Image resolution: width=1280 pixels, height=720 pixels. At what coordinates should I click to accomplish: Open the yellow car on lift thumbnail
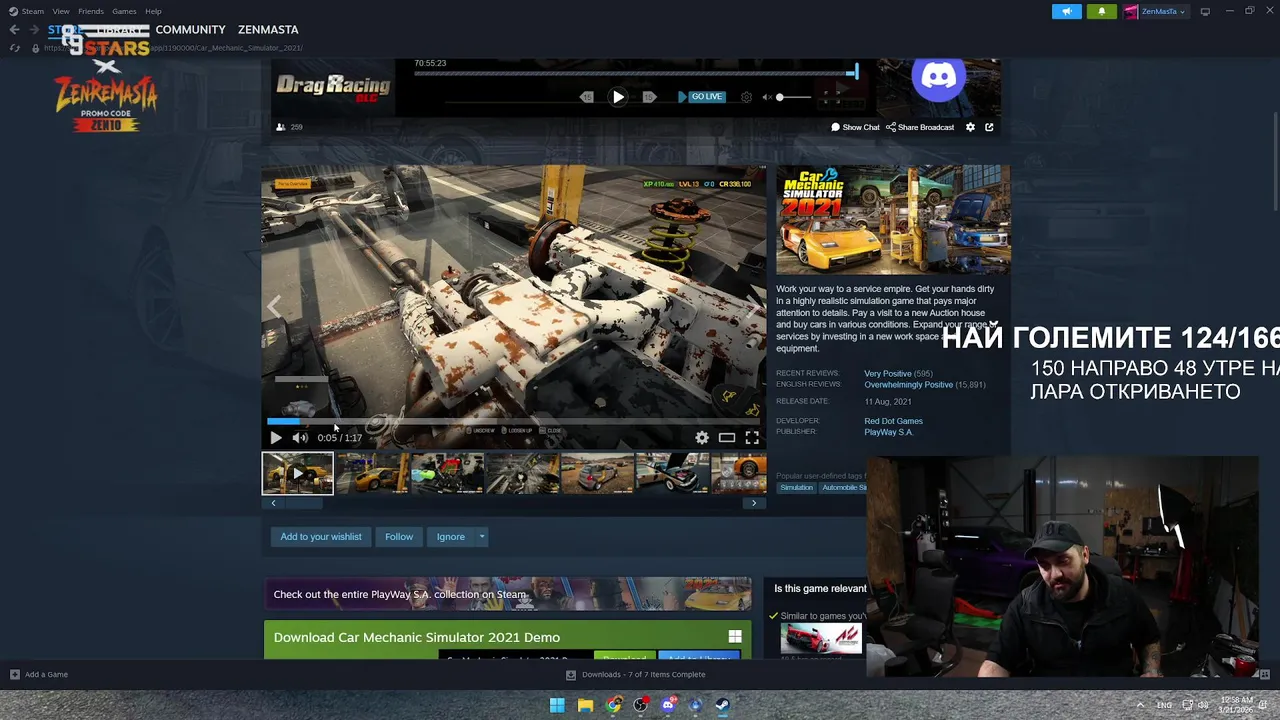(372, 473)
